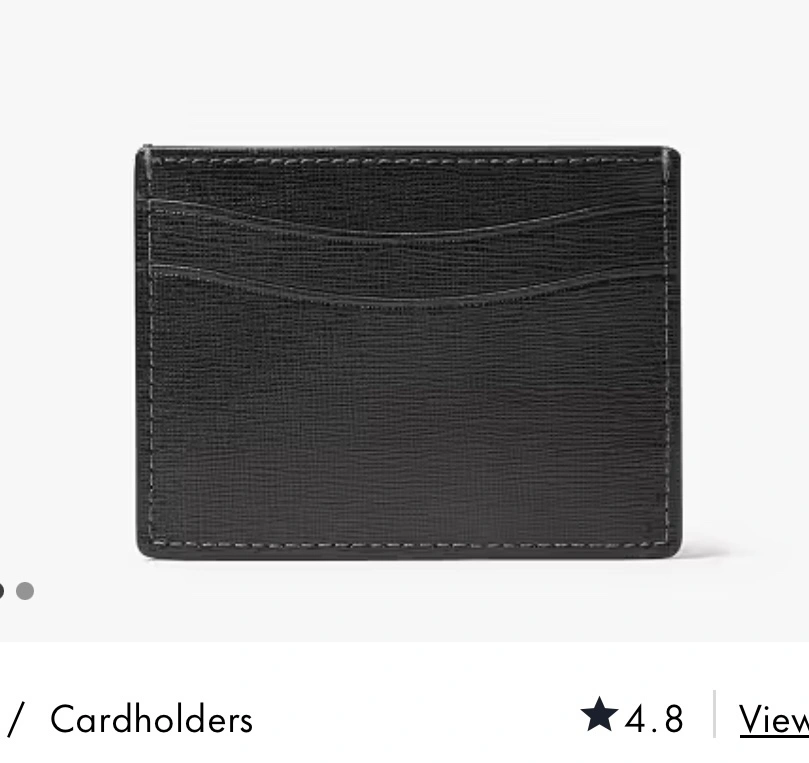The image size is (809, 763).
Task: Click the vertical divider beside the rating
Action: click(x=714, y=714)
